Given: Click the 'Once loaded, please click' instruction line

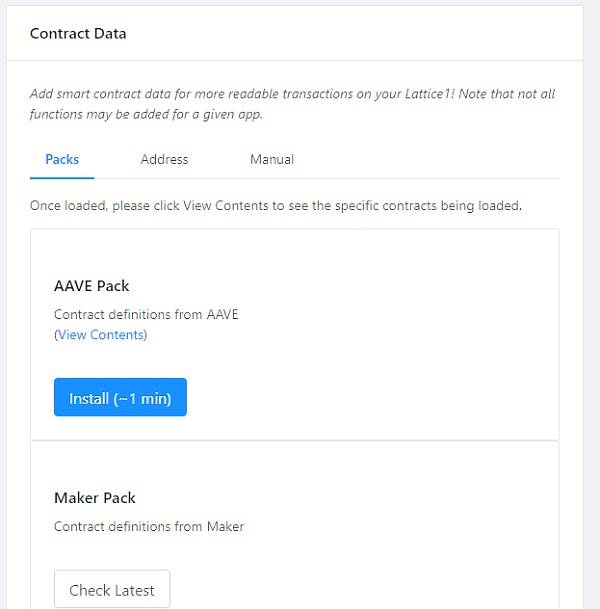Looking at the screenshot, I should 276,205.
